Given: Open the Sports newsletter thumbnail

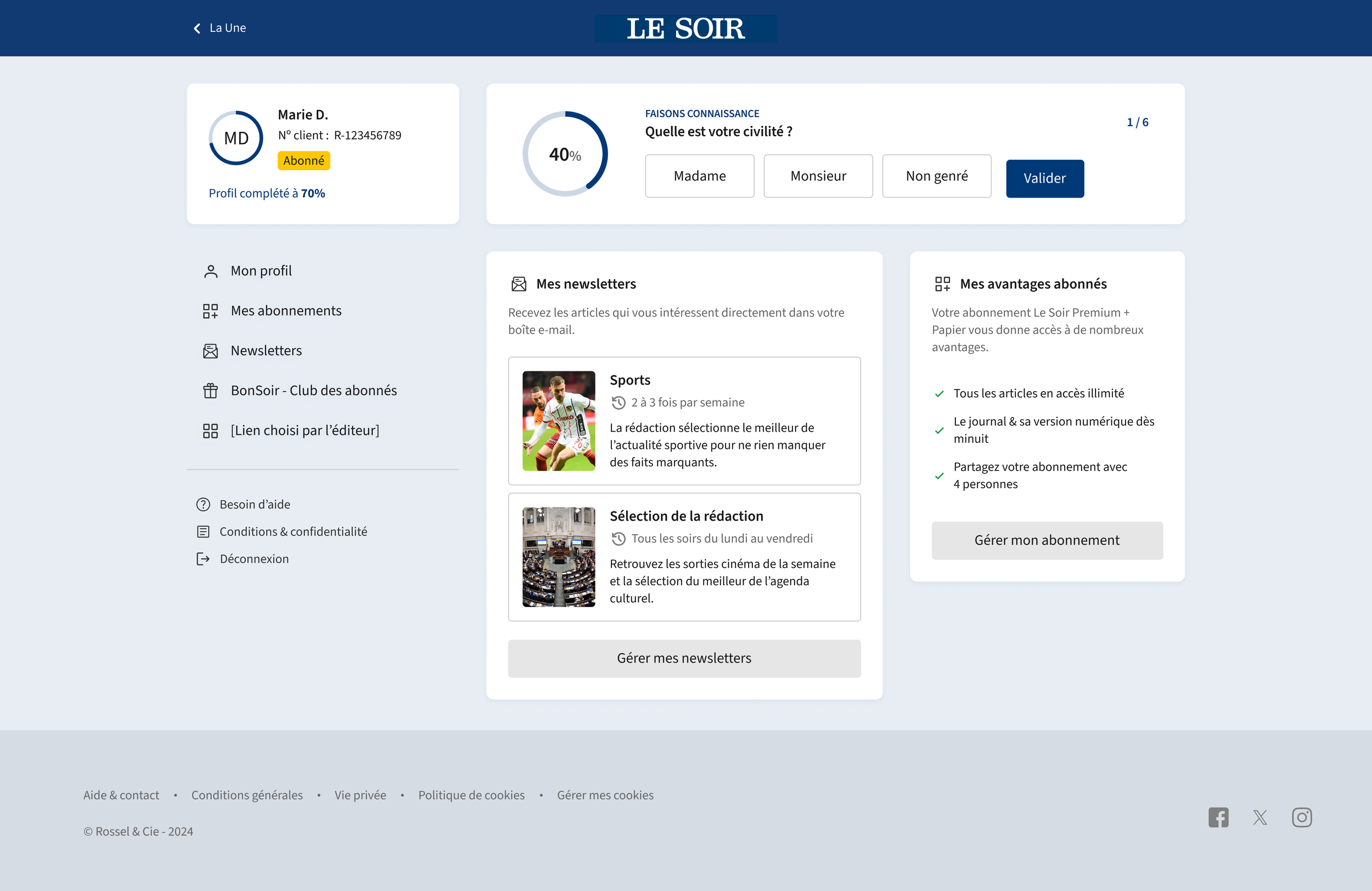Looking at the screenshot, I should (x=558, y=421).
